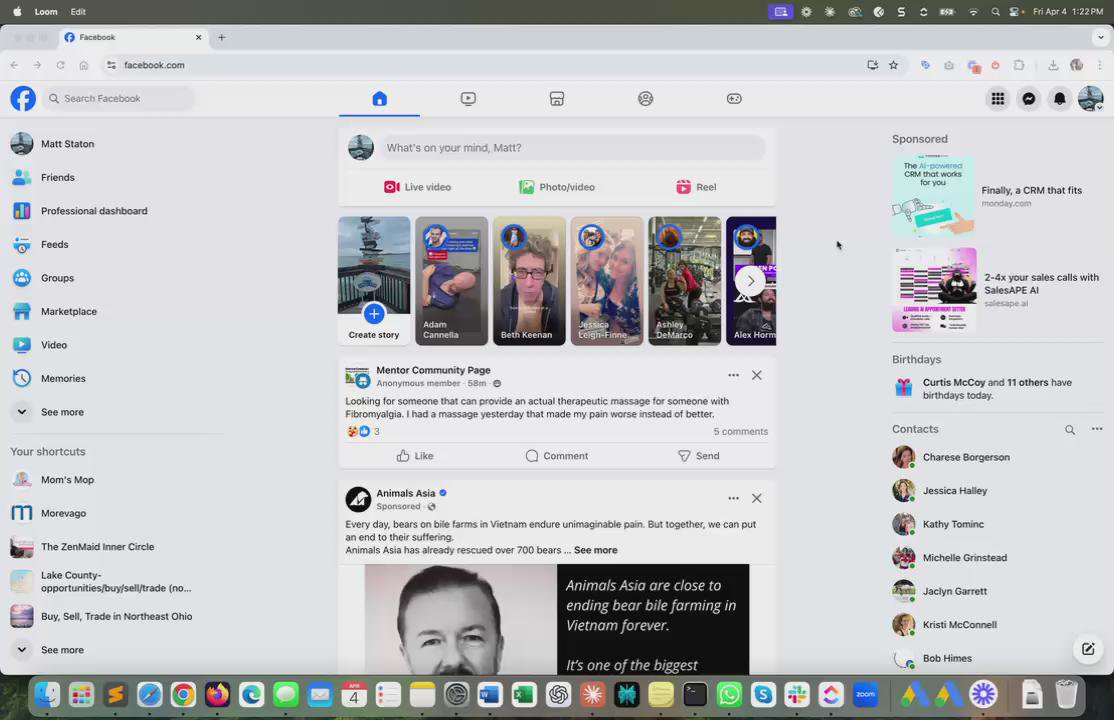
Task: Open the birthdays notice for Curtis McCoy
Action: click(x=995, y=389)
